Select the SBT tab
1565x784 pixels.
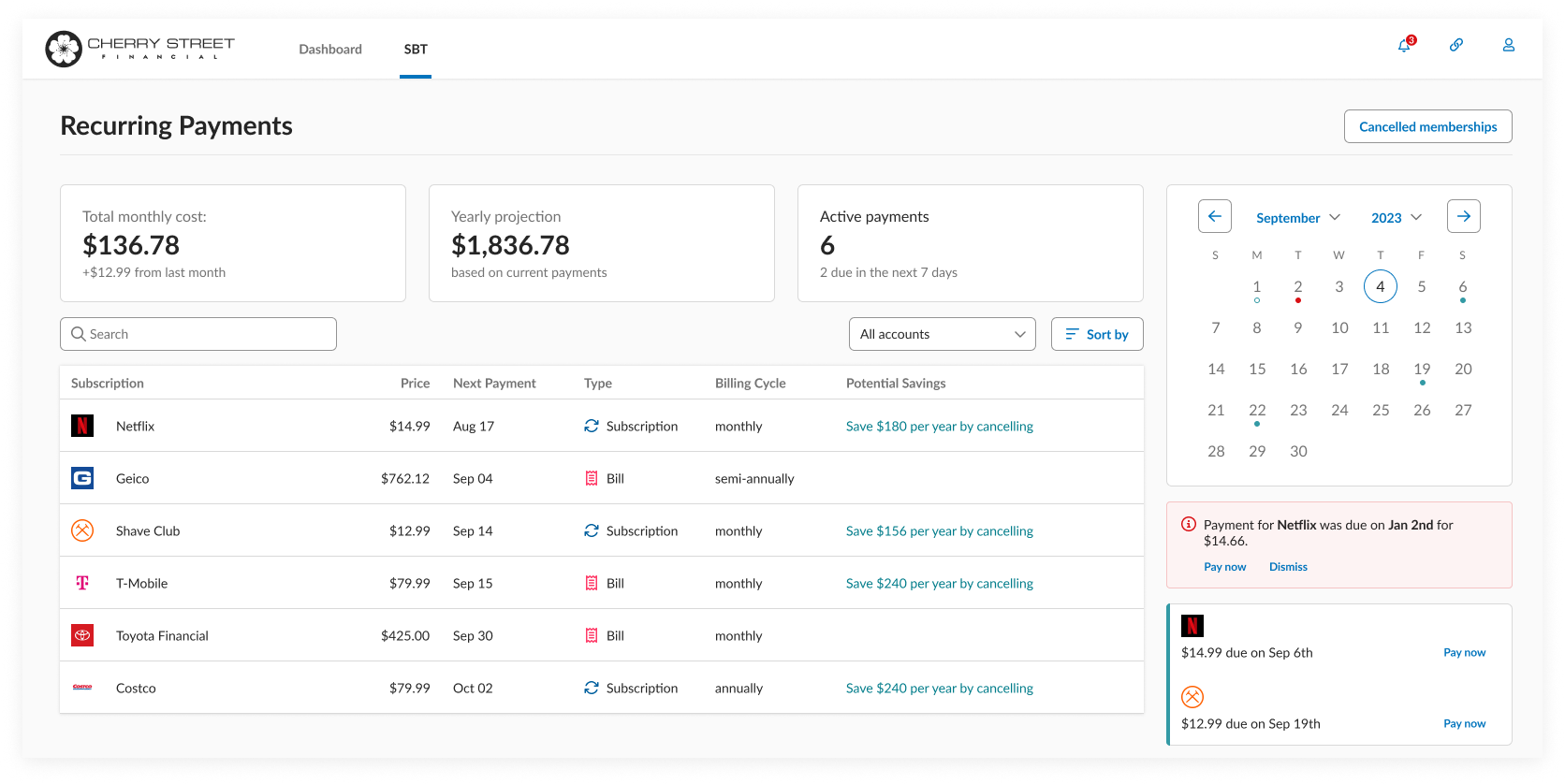(x=416, y=50)
